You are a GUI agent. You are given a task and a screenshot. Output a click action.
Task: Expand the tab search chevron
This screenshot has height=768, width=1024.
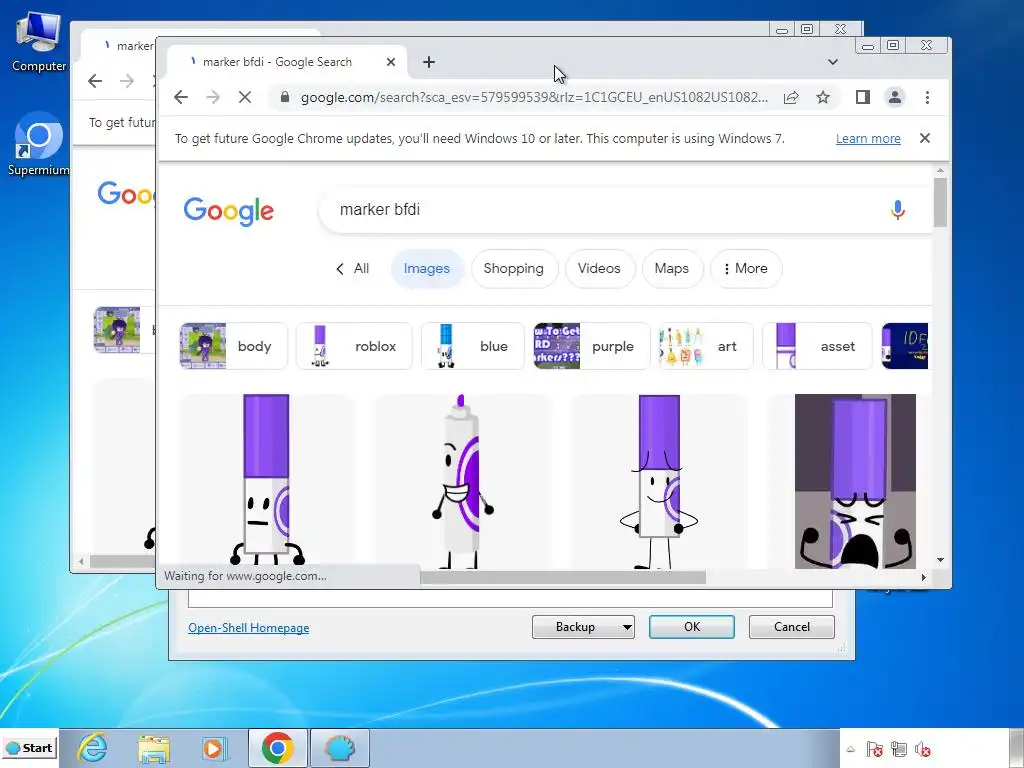click(x=833, y=62)
